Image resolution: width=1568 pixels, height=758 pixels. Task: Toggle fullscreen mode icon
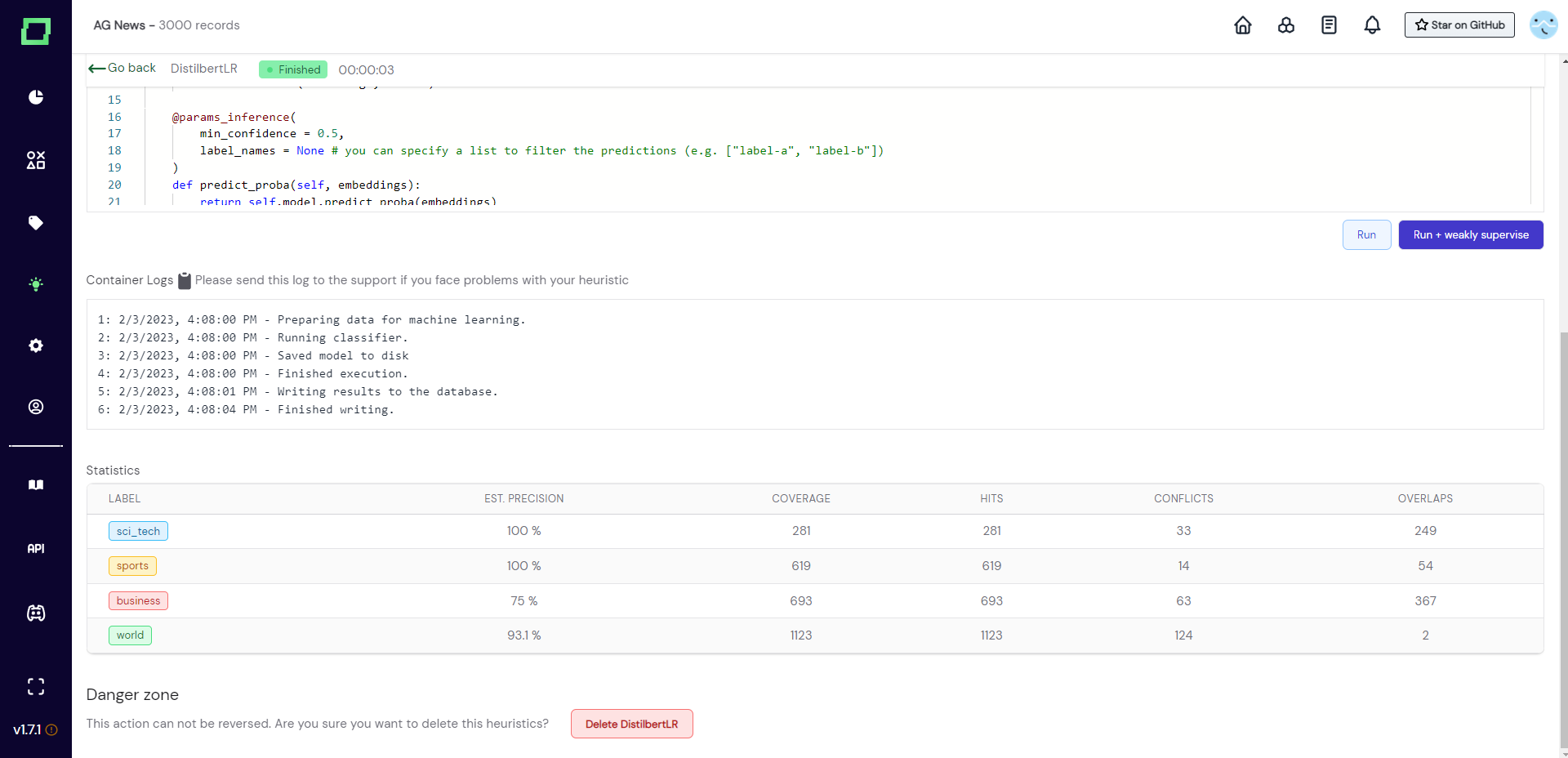click(36, 687)
